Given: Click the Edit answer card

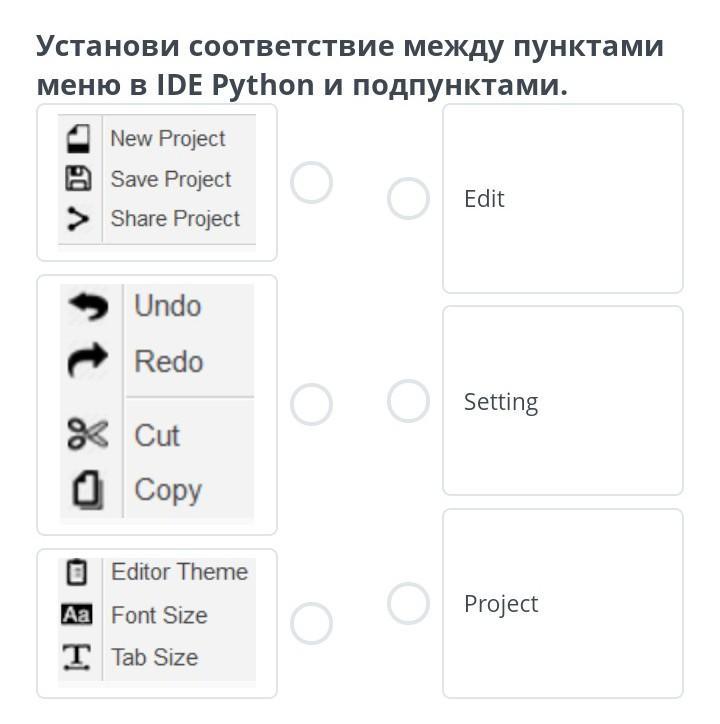Looking at the screenshot, I should point(563,199).
